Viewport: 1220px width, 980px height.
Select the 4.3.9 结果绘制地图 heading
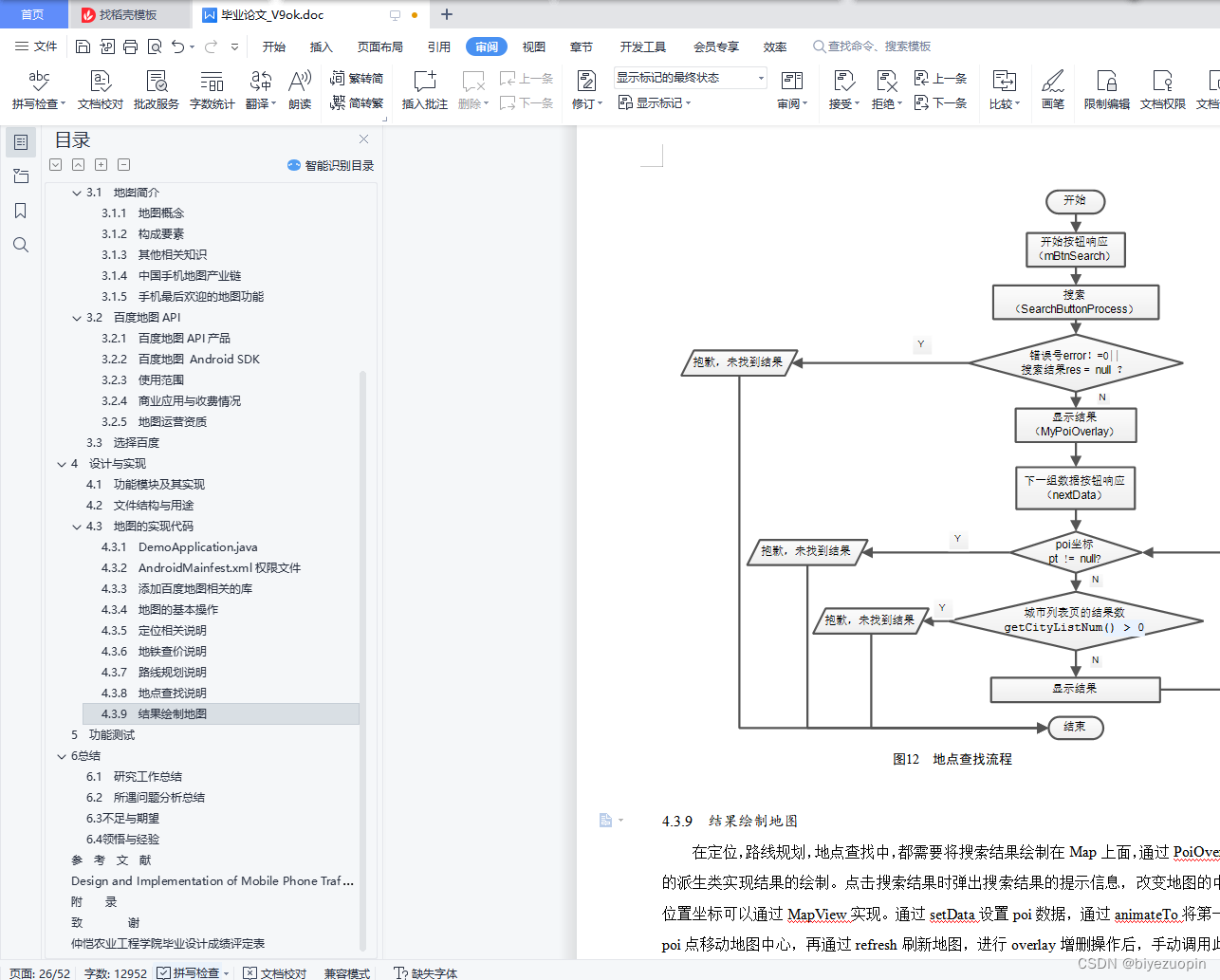221,714
